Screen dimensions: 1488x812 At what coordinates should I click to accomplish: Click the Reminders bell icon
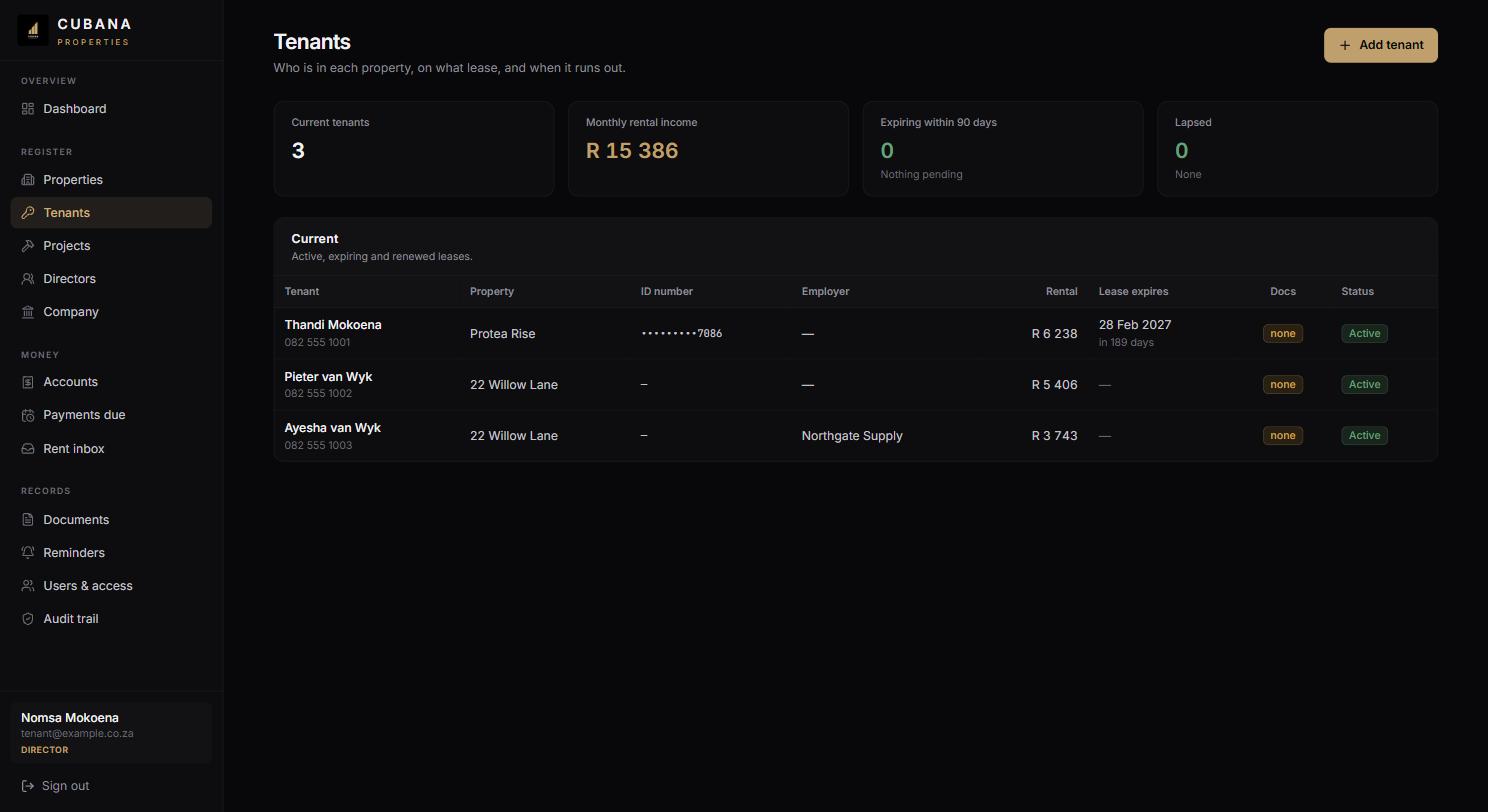click(28, 553)
